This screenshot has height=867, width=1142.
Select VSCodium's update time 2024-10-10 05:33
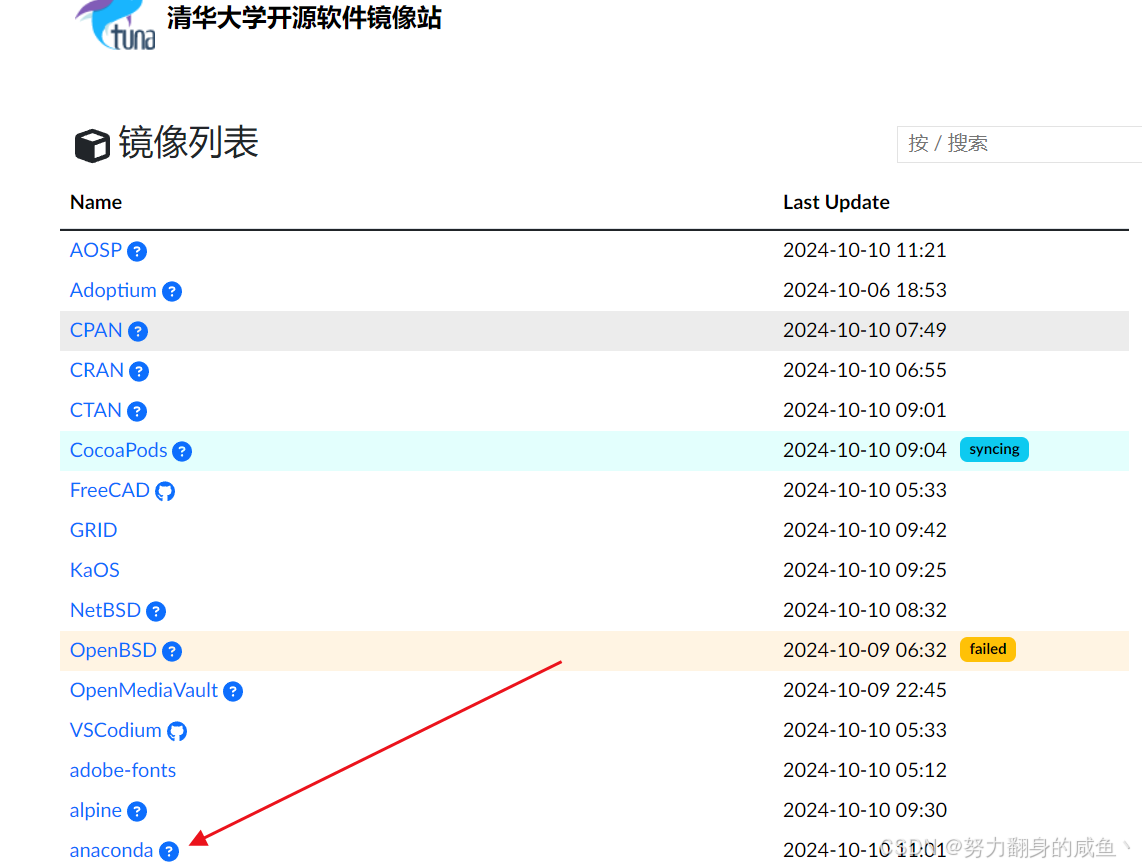tap(865, 730)
